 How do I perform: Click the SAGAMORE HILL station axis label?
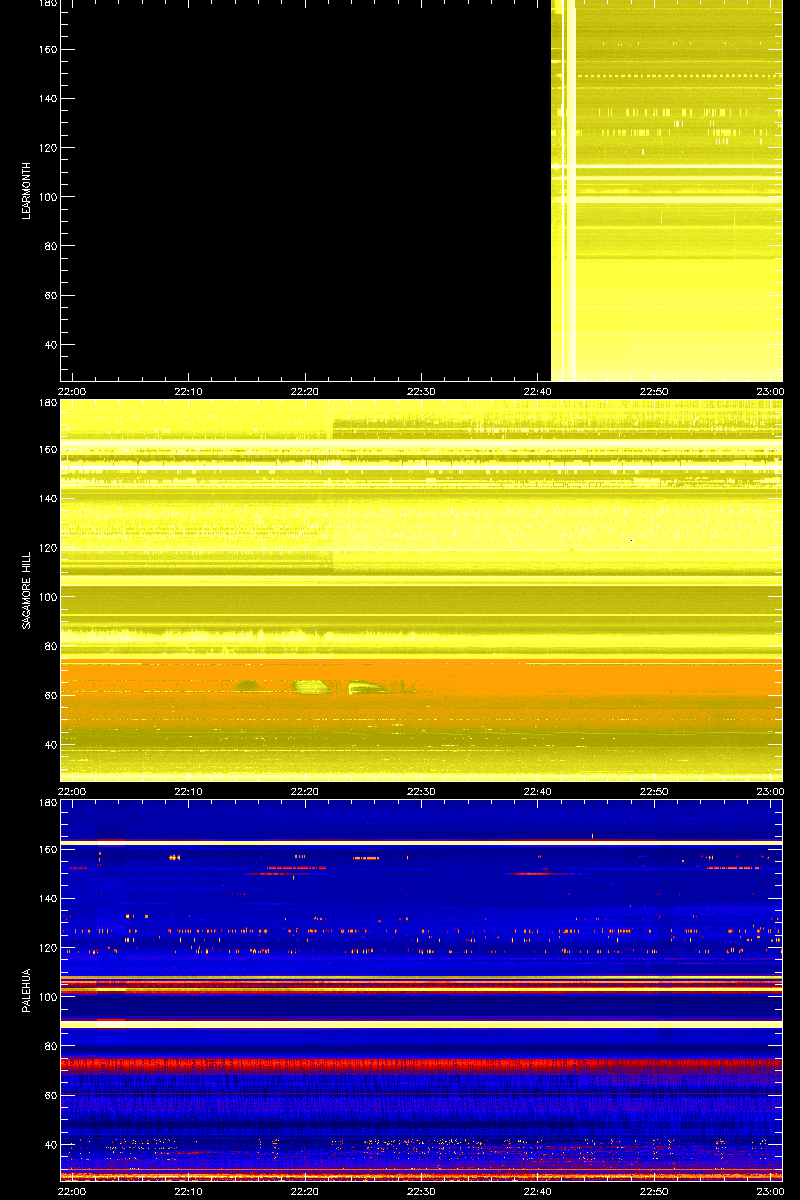27,591
